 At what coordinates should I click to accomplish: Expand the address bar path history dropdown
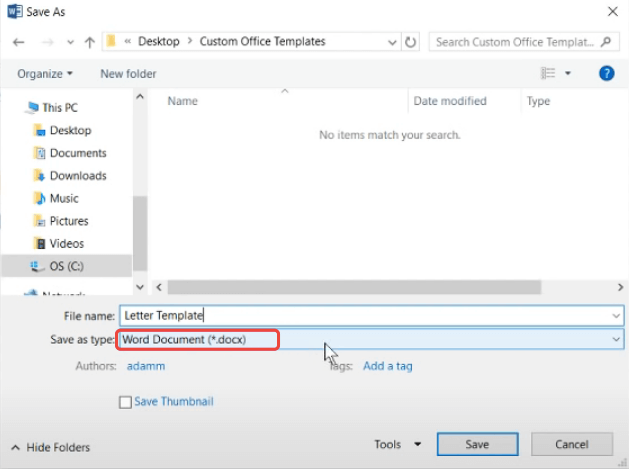click(391, 42)
